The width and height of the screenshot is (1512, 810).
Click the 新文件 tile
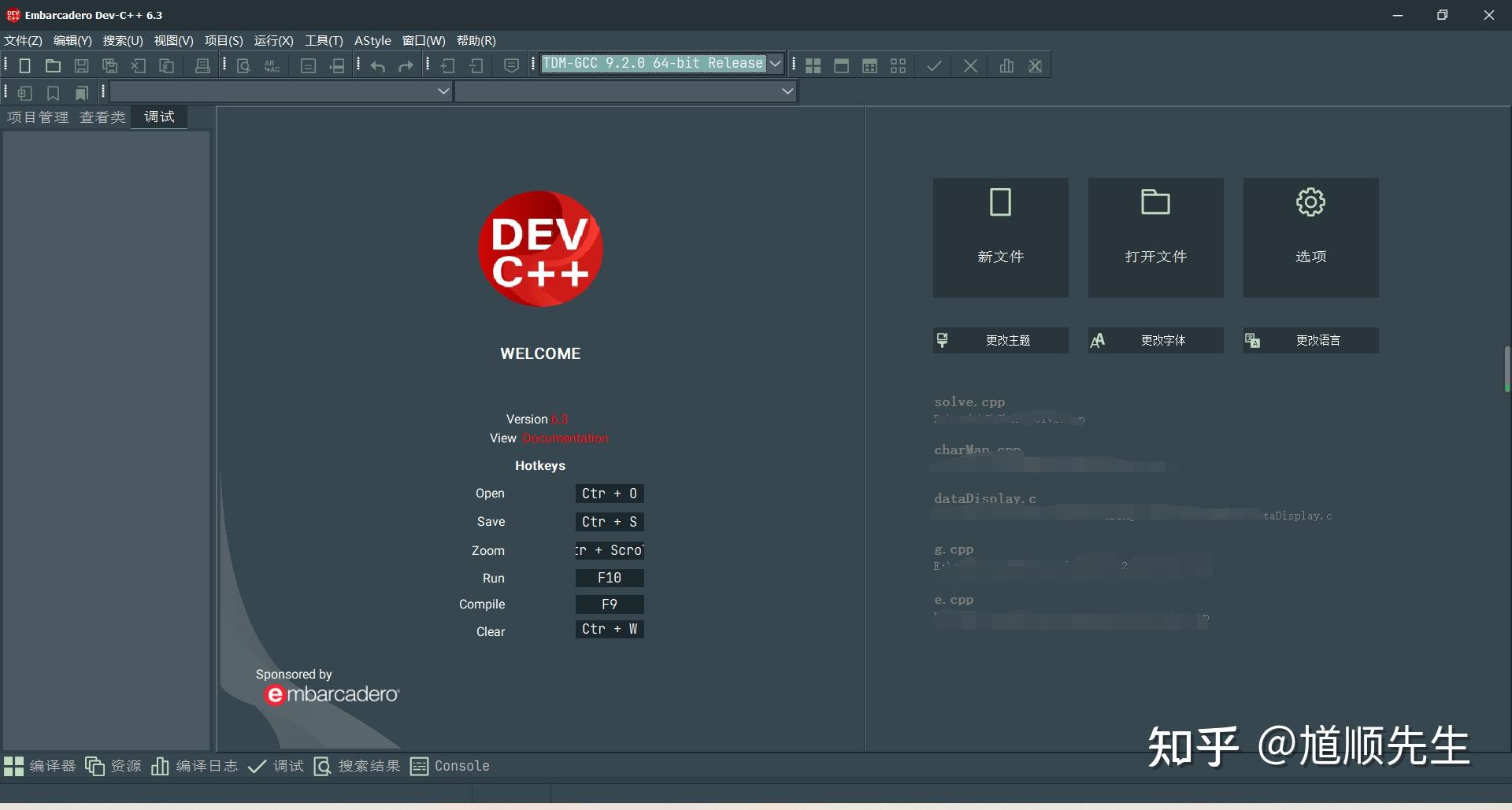click(1001, 238)
